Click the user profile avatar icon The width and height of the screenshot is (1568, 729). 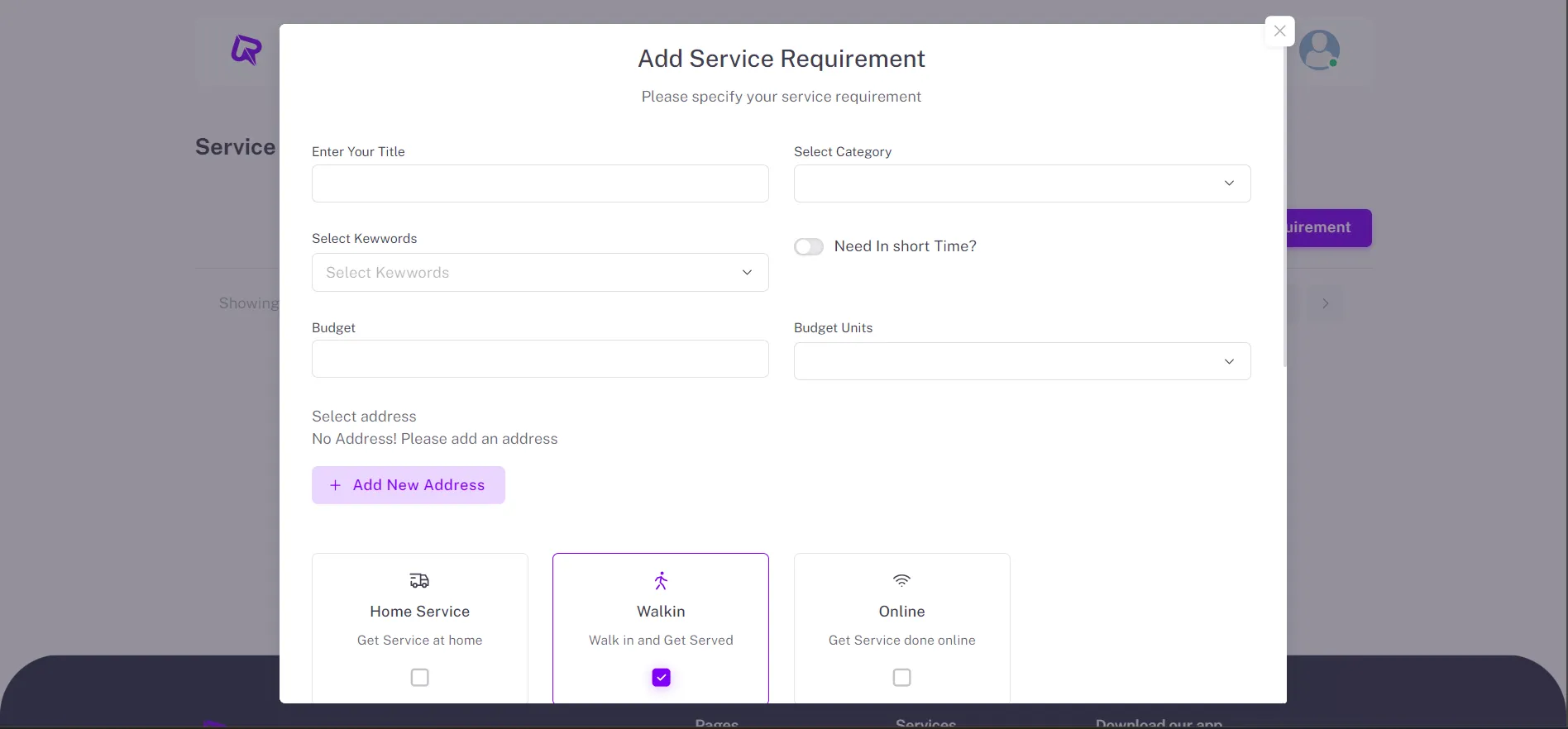tap(1319, 50)
